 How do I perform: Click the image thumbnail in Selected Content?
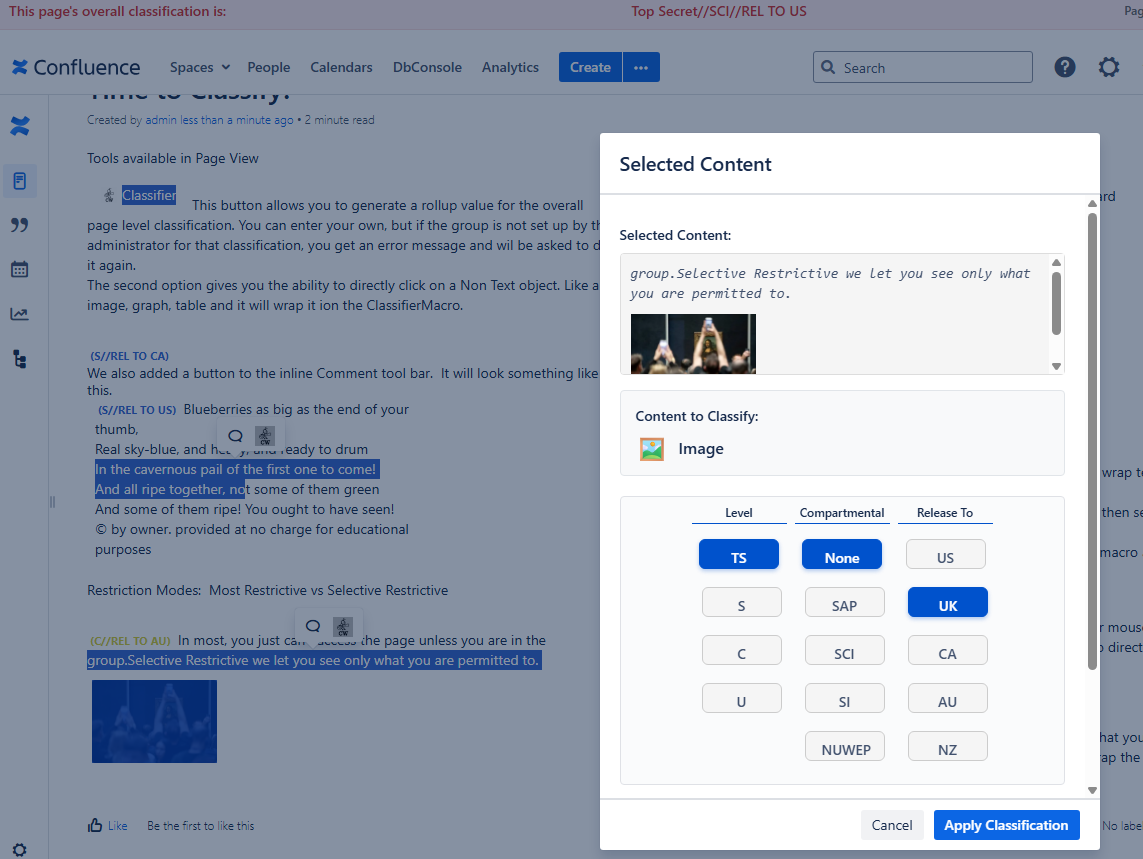tap(693, 343)
